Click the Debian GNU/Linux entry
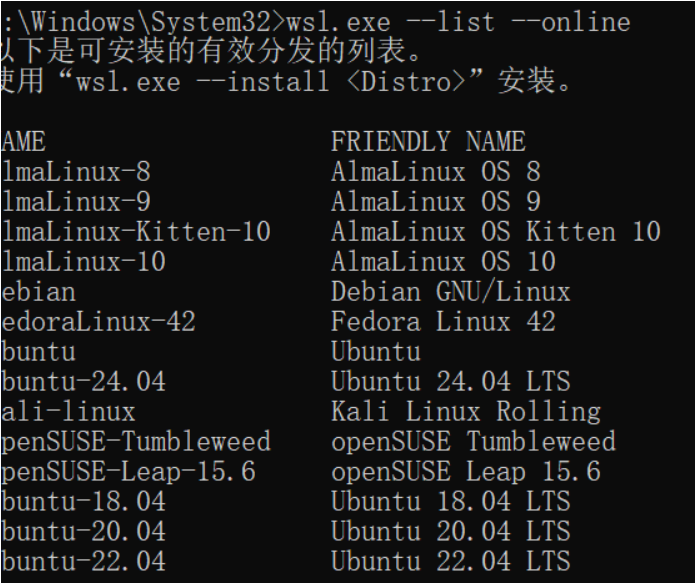This screenshot has width=695, height=584. (x=450, y=292)
